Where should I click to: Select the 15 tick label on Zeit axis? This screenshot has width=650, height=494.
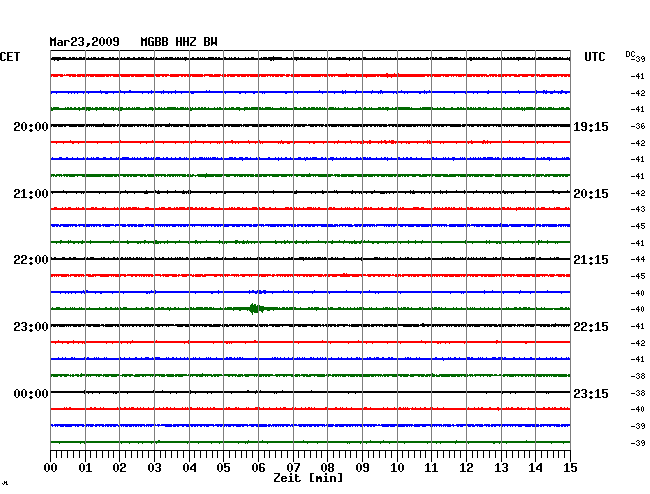click(570, 467)
